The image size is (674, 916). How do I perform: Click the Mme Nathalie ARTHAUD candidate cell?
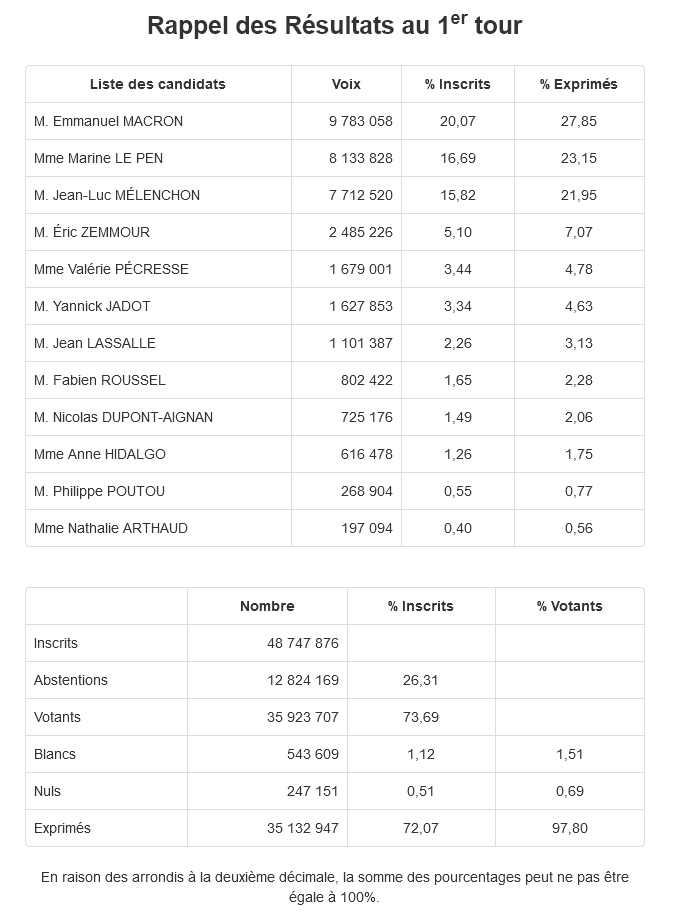coord(111,528)
